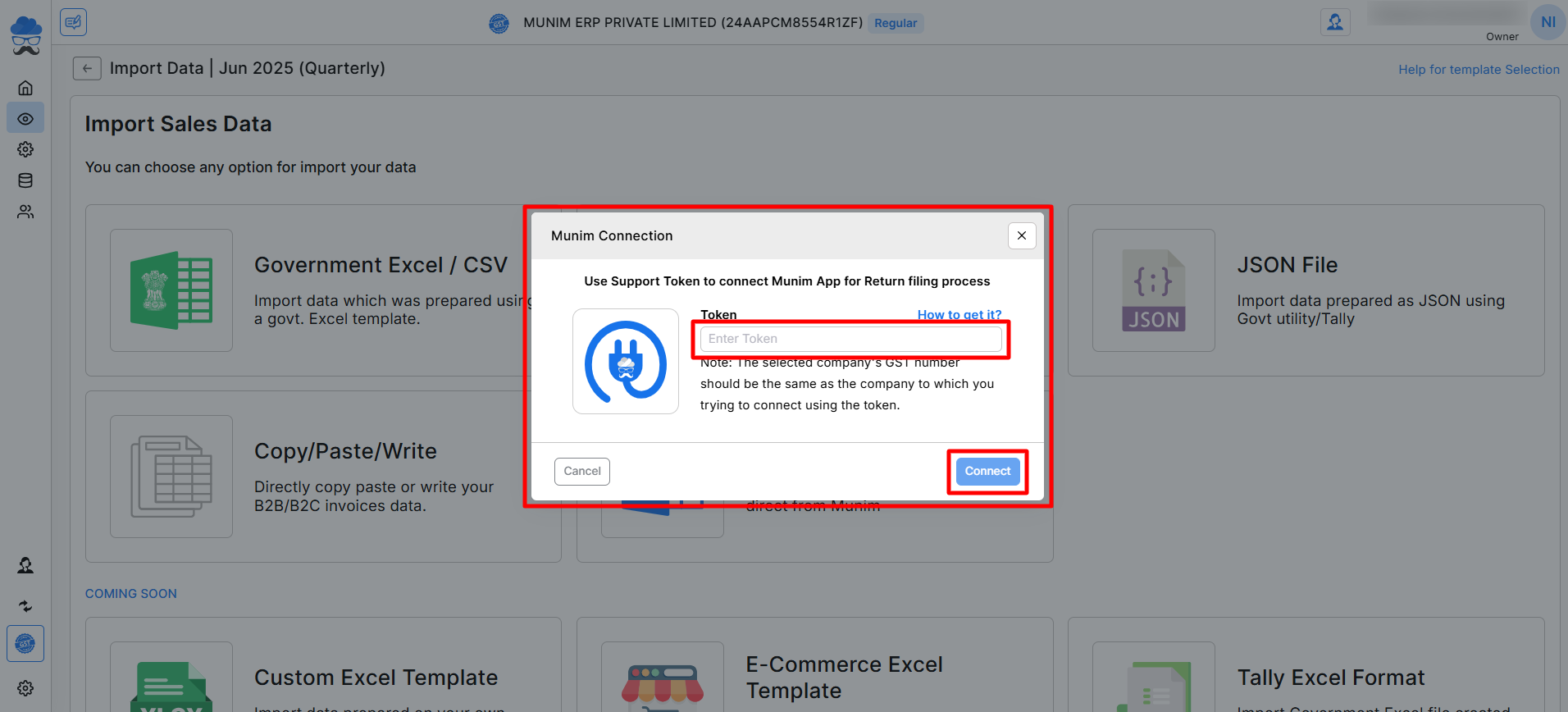Open bottom settings gear in sidebar
Screen dimensions: 1568x712
[25, 688]
